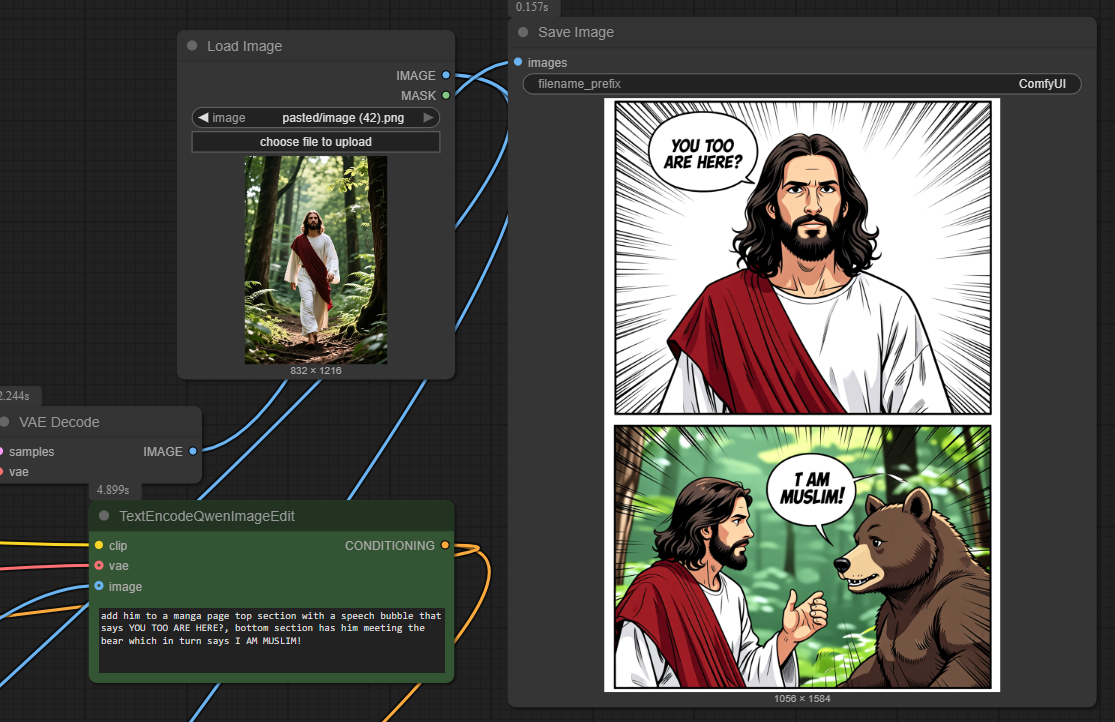Select the TextEncodeQwenImageEdit node title
The width and height of the screenshot is (1115, 722).
(x=207, y=516)
